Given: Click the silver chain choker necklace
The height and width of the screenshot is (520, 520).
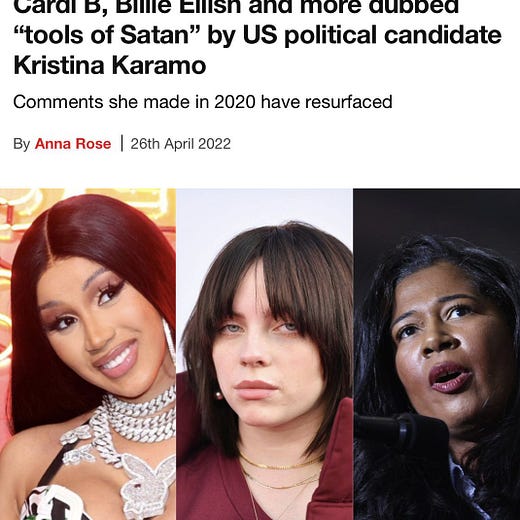Looking at the screenshot, I should (138, 415).
